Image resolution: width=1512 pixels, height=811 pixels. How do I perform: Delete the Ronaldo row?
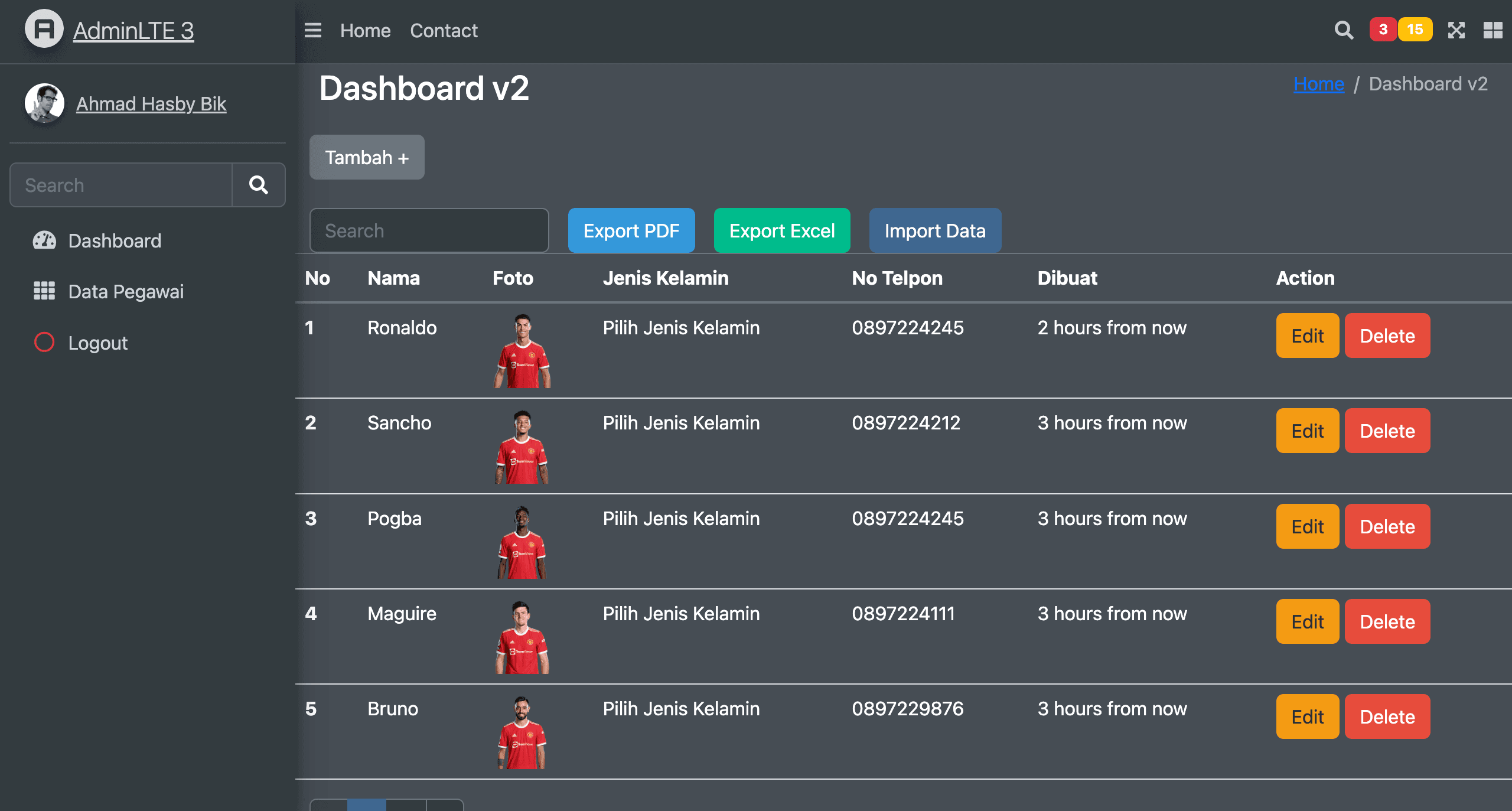1387,336
